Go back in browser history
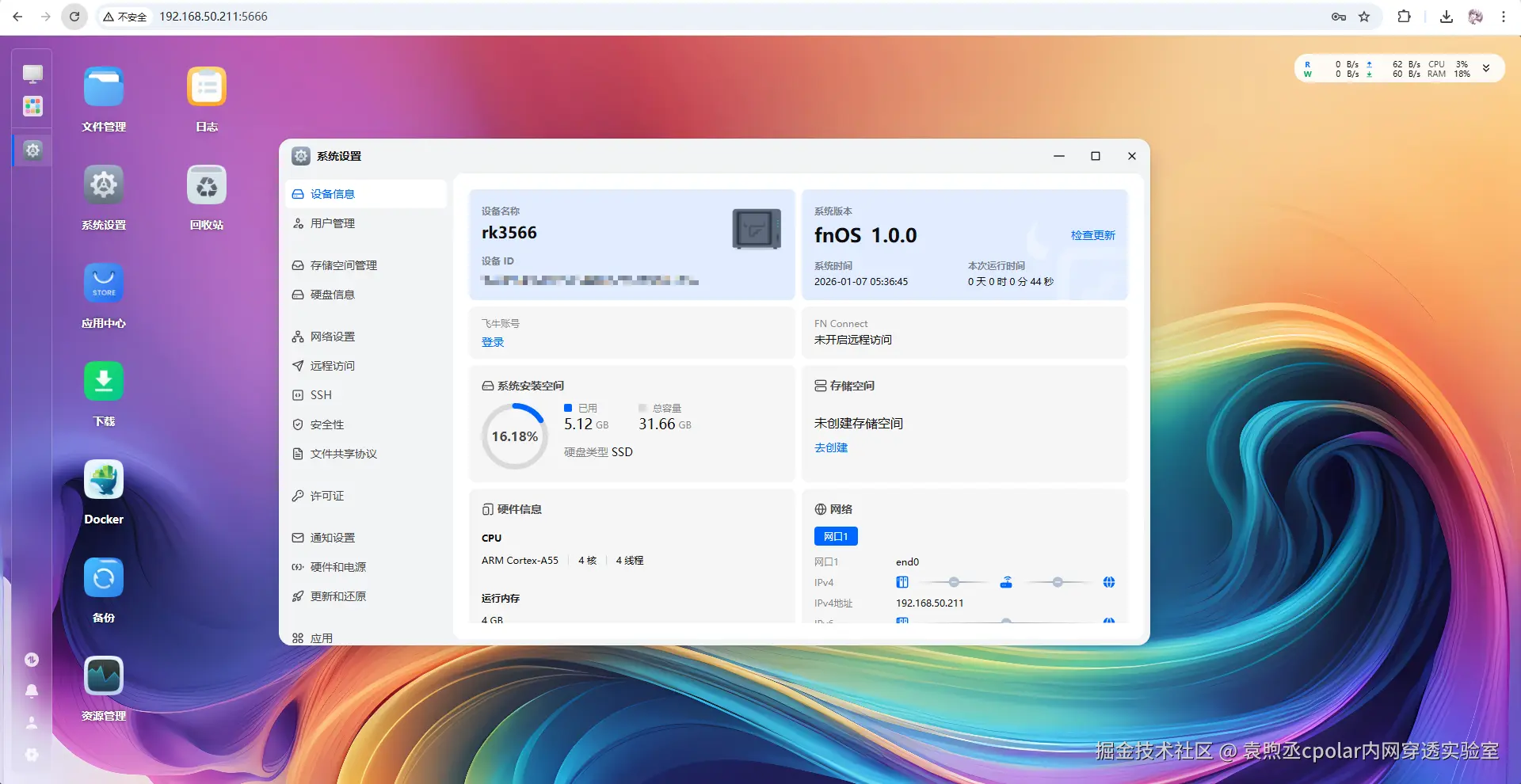 17,17
